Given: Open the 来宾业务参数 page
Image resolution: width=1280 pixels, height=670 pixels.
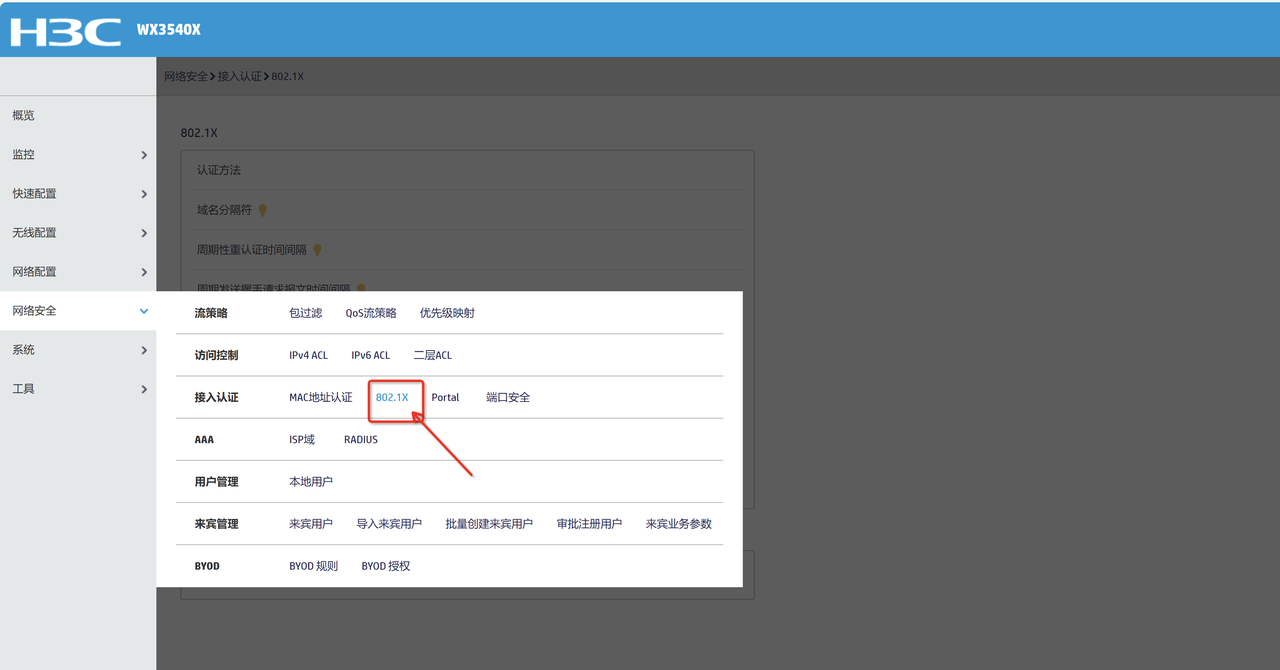Looking at the screenshot, I should click(679, 523).
